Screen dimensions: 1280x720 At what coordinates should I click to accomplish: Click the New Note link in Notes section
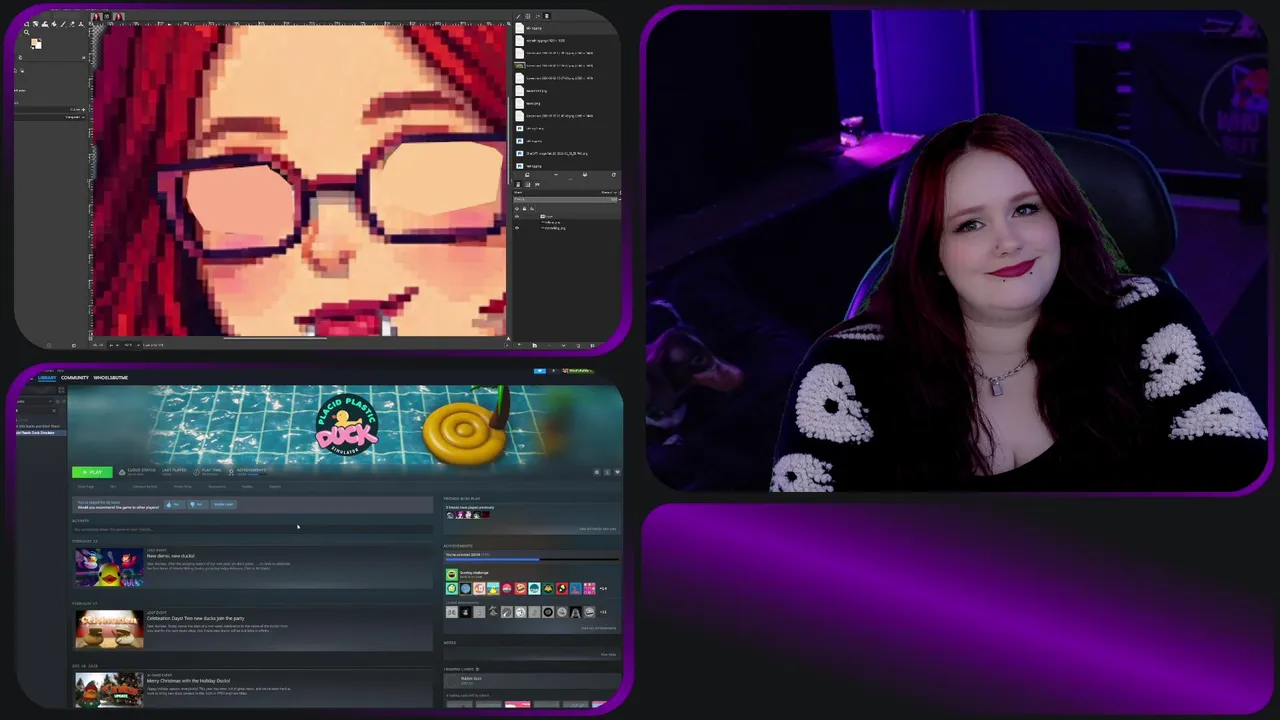[608, 654]
